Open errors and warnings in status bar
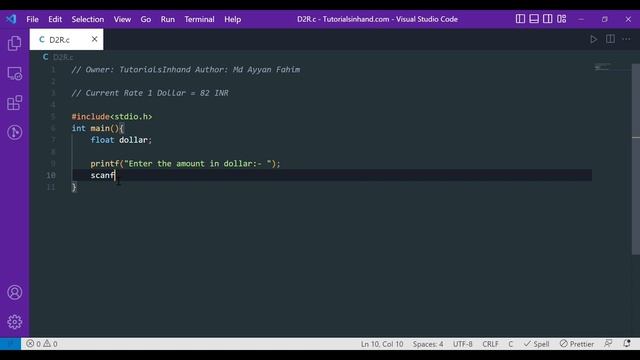 click(x=42, y=344)
